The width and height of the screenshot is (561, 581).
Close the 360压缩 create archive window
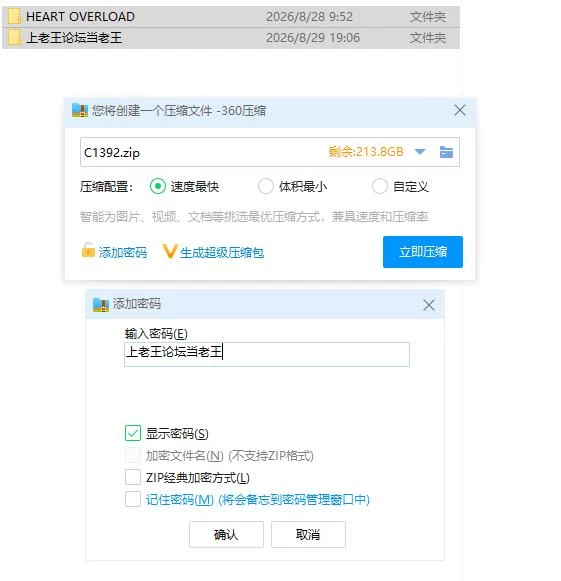(460, 110)
